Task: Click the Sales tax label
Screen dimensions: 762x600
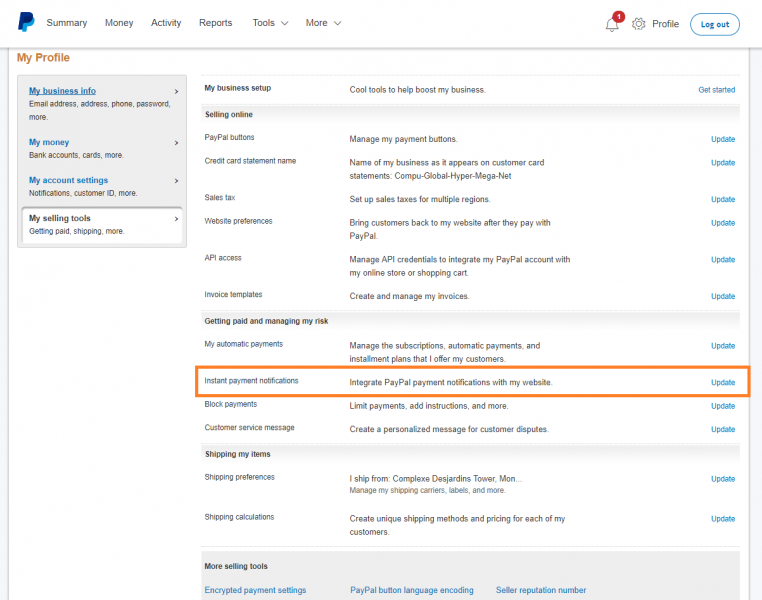Action: [x=220, y=198]
